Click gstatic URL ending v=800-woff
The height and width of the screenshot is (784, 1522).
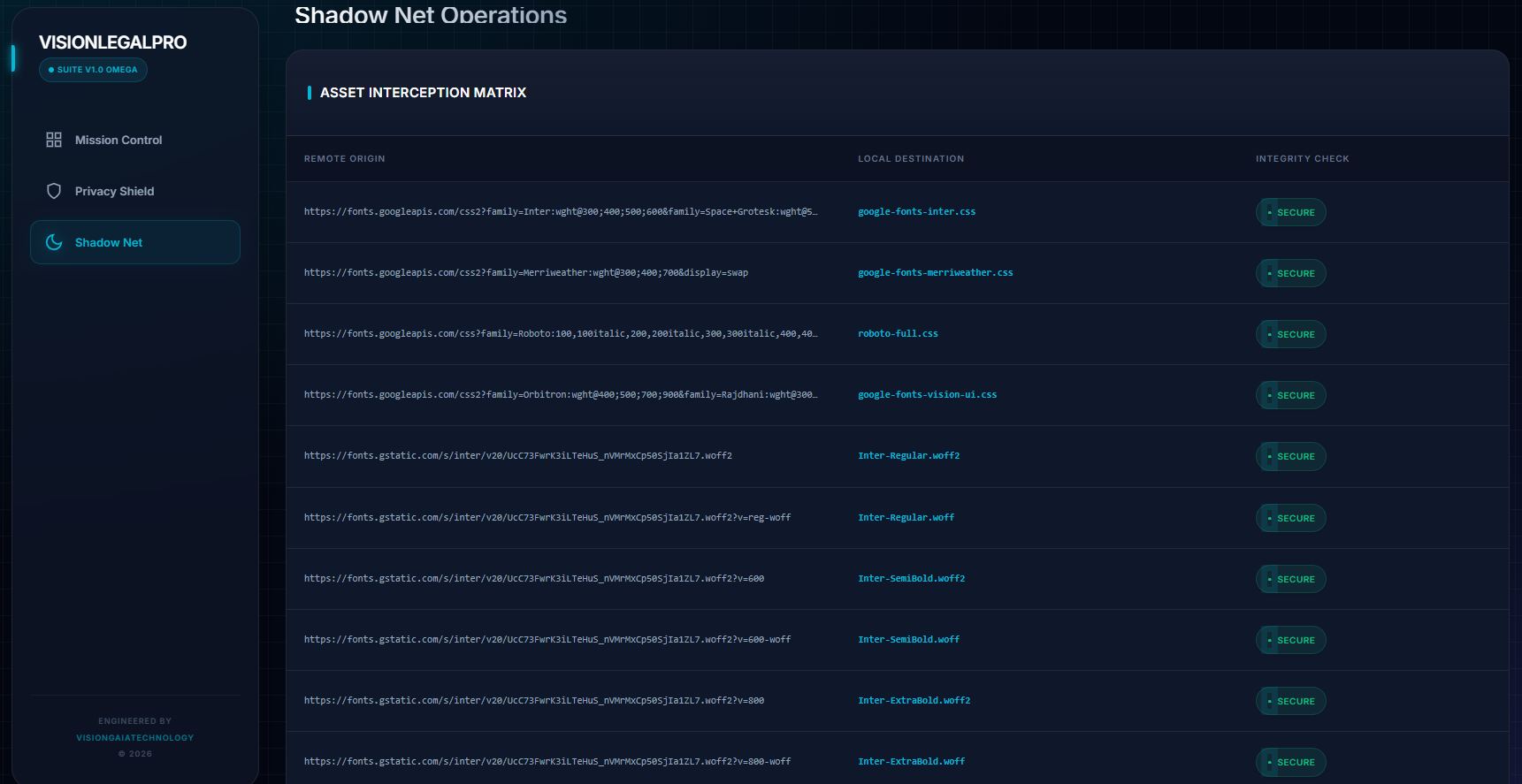[x=547, y=762]
